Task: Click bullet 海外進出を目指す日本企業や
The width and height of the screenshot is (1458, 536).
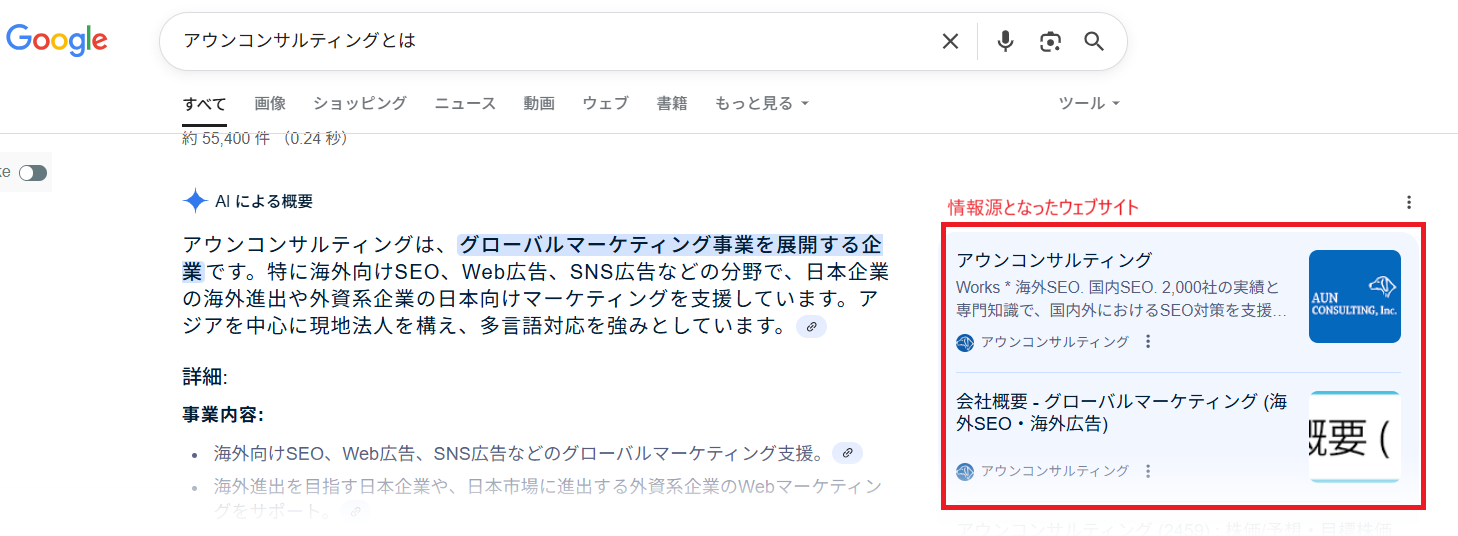Action: click(548, 498)
